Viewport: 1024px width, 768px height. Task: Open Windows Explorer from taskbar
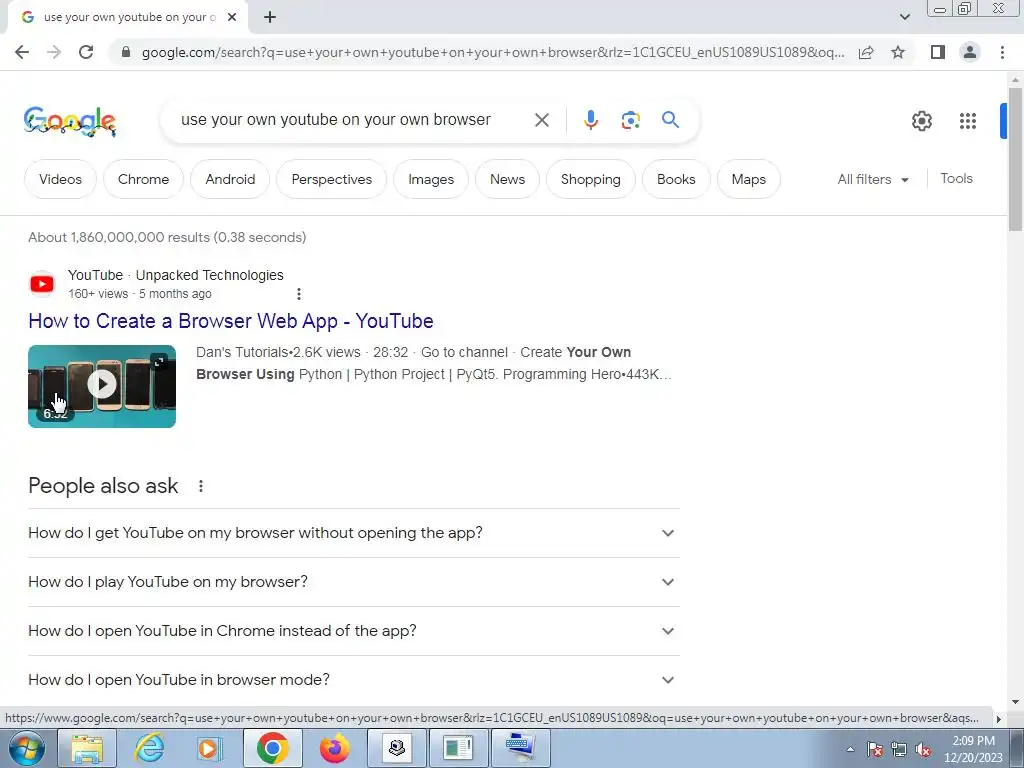(x=87, y=748)
